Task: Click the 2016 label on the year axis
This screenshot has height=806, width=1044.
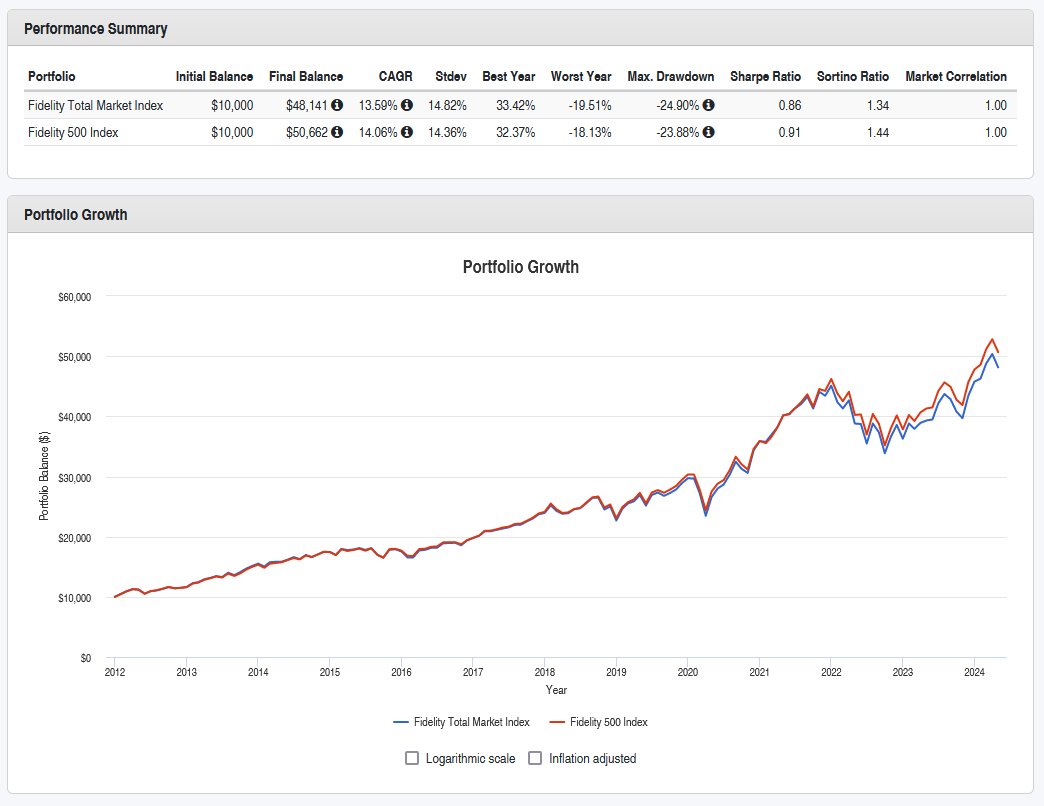Action: click(x=401, y=672)
